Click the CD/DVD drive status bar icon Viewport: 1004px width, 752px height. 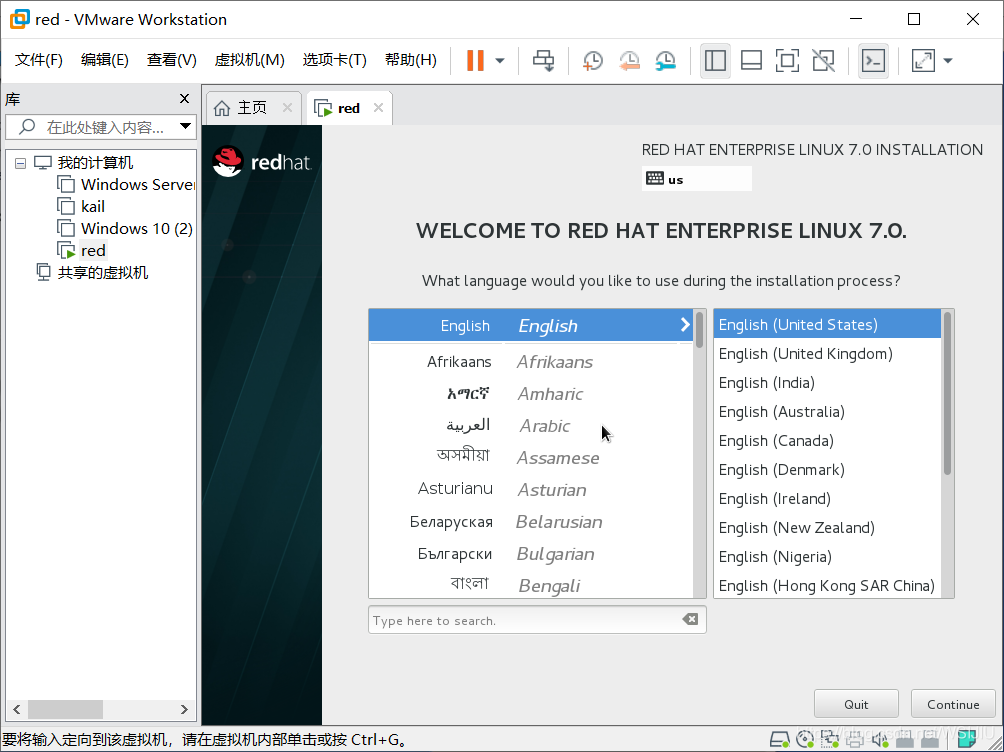[805, 740]
